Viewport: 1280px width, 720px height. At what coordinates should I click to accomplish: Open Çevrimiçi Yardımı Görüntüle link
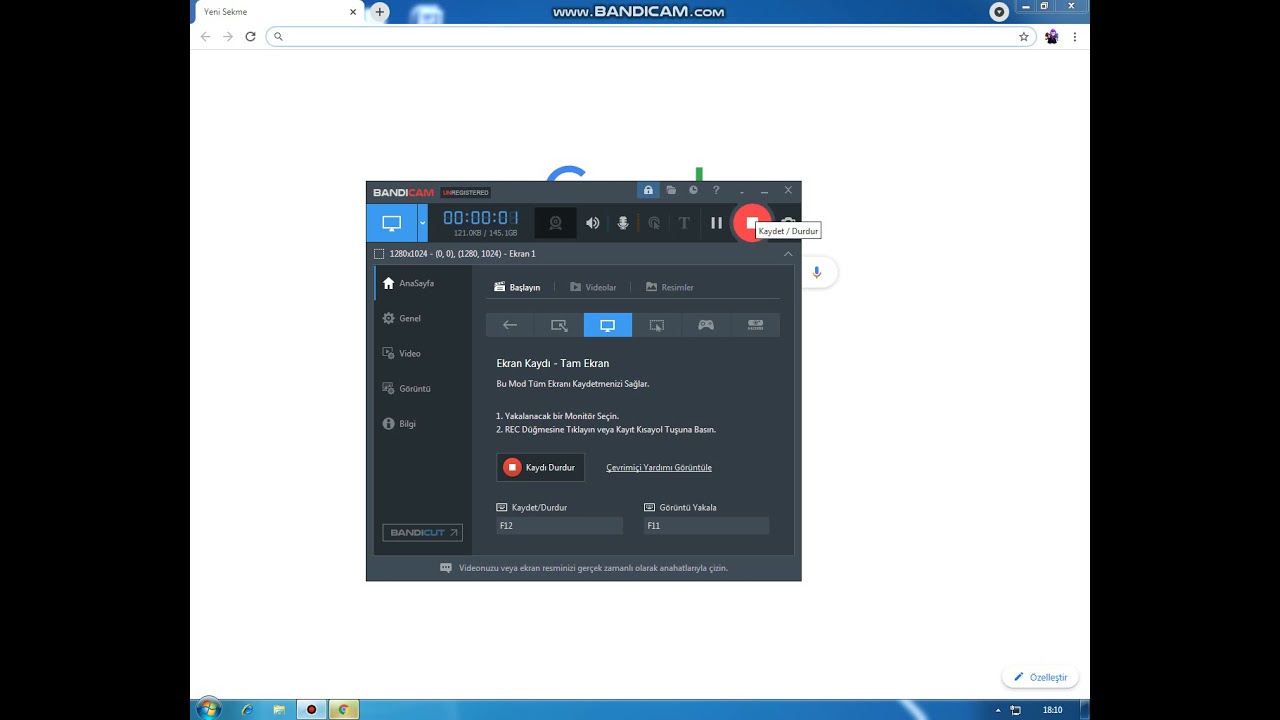coord(659,467)
